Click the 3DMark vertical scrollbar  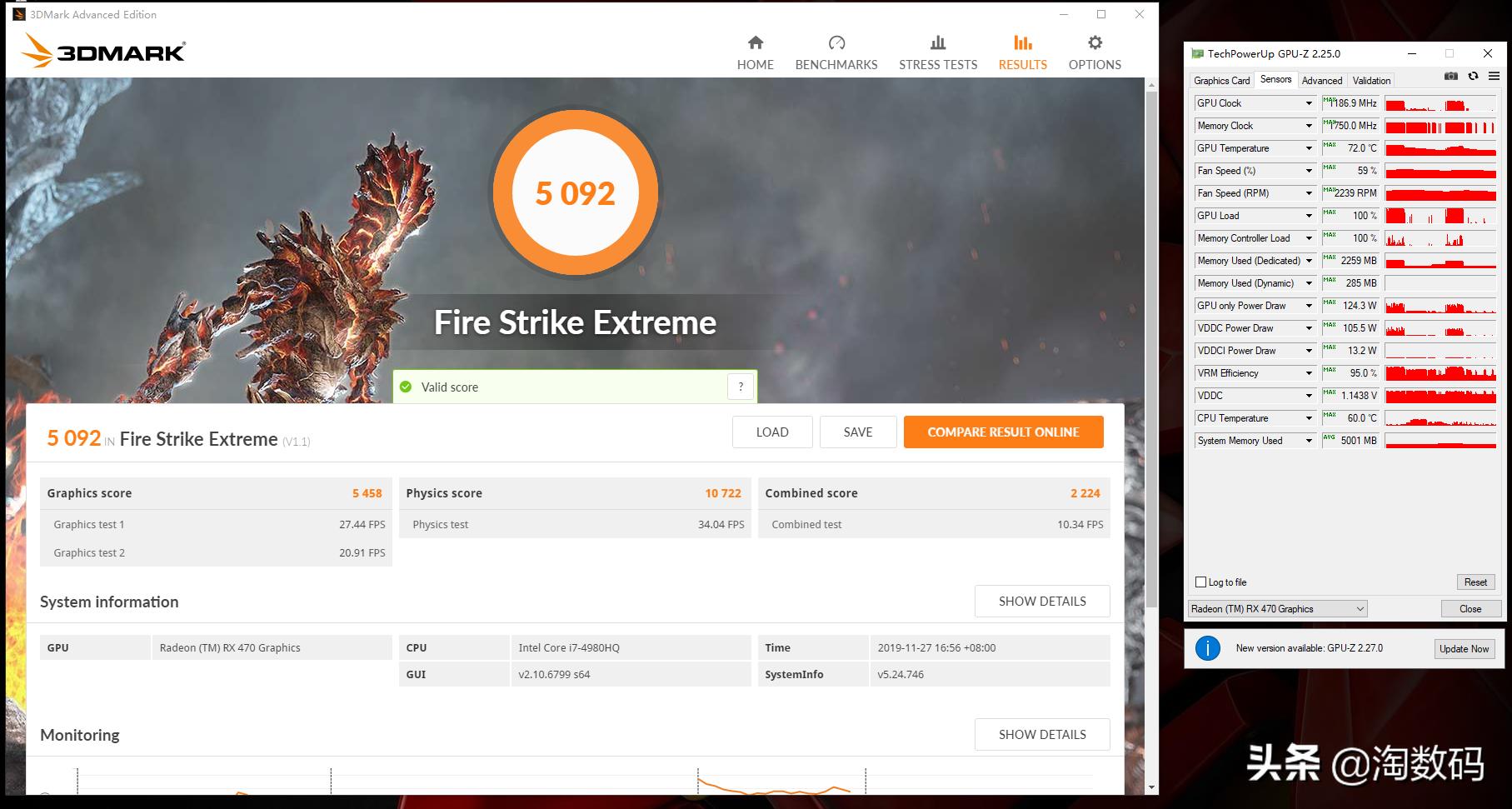pyautogui.click(x=1151, y=350)
